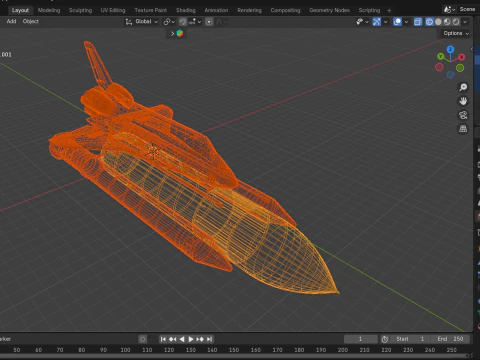The height and width of the screenshot is (360, 480).
Task: Switch to the Shading workspace tab
Action: click(x=186, y=10)
